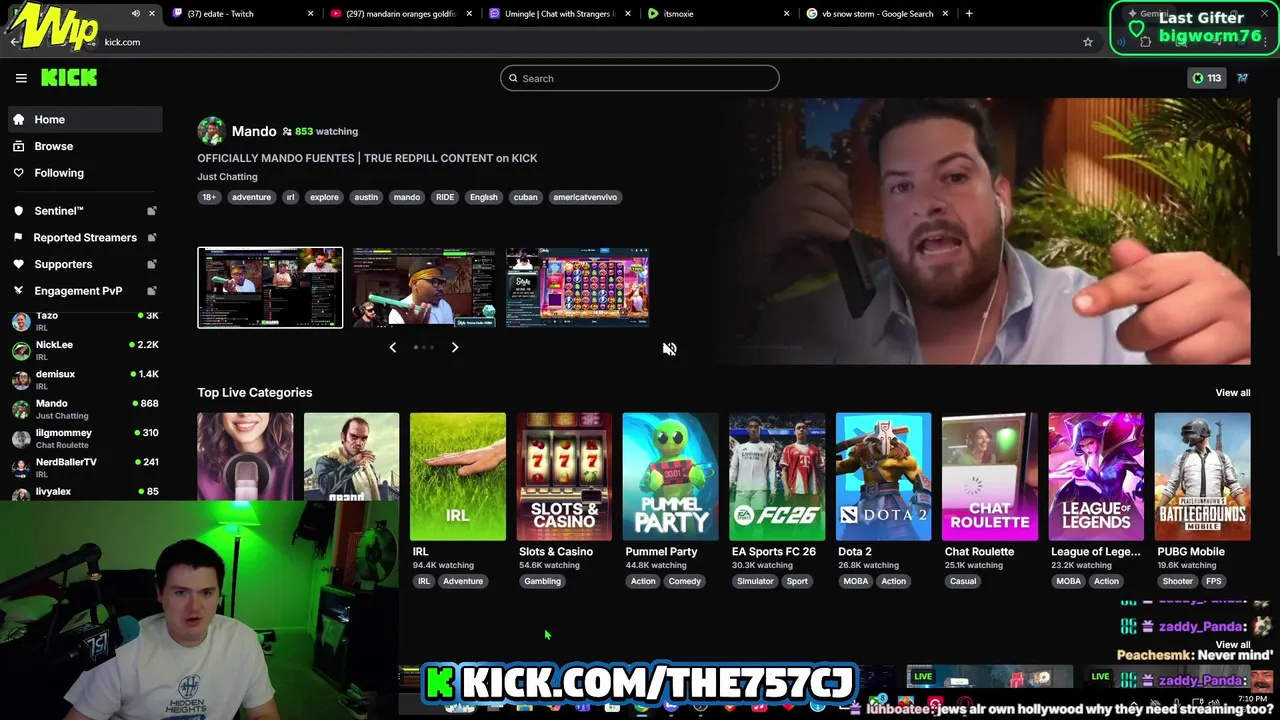Switch to the mandarin oranges YouTube tab
Viewport: 1280px width, 720px height.
point(402,14)
